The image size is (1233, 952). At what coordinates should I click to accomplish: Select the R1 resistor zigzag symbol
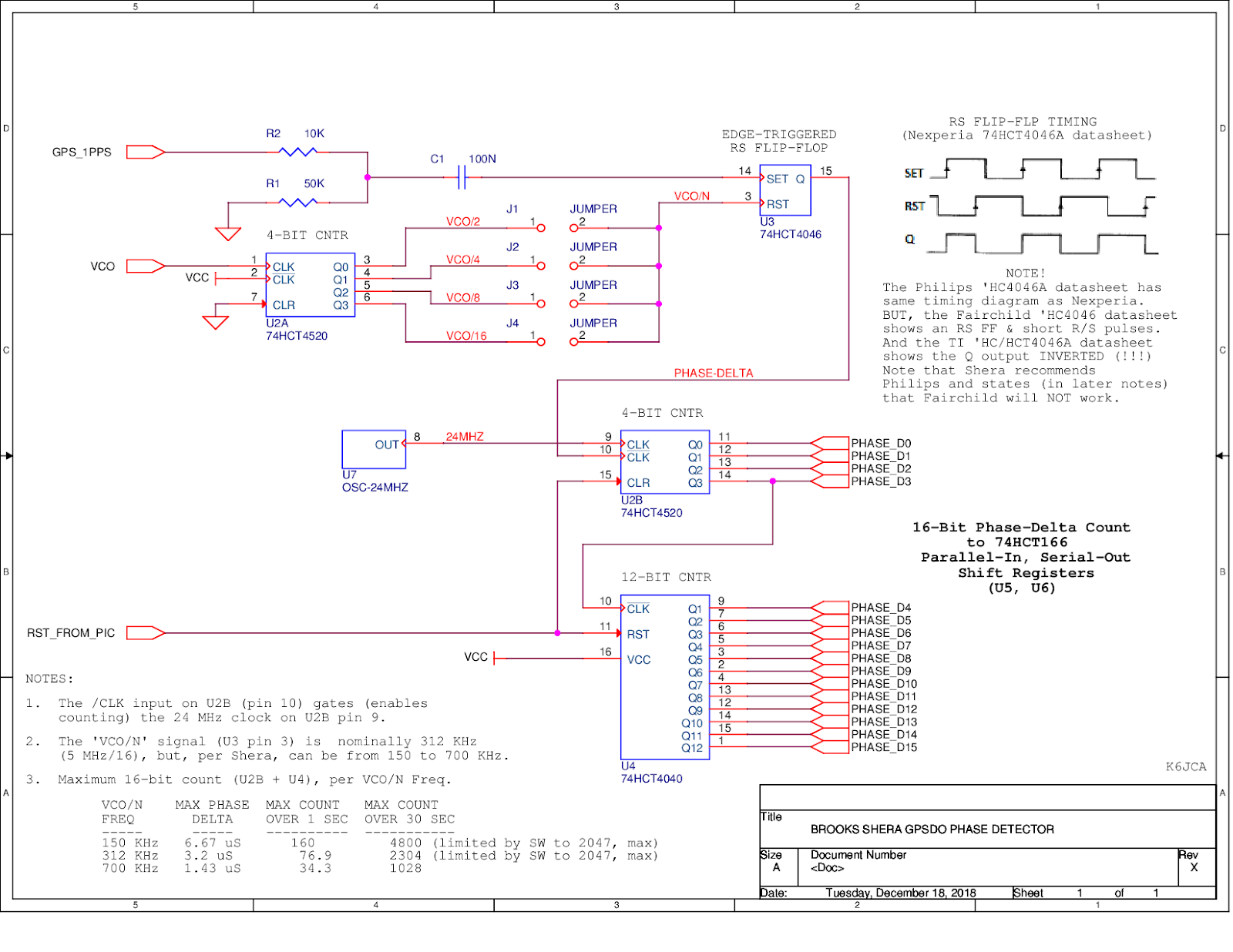298,203
